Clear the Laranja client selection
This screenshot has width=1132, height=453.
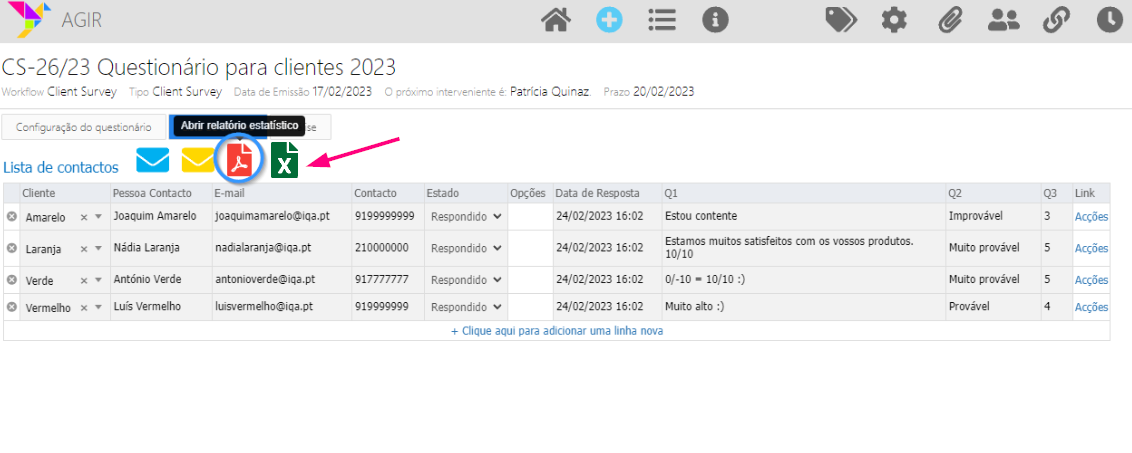pos(84,249)
